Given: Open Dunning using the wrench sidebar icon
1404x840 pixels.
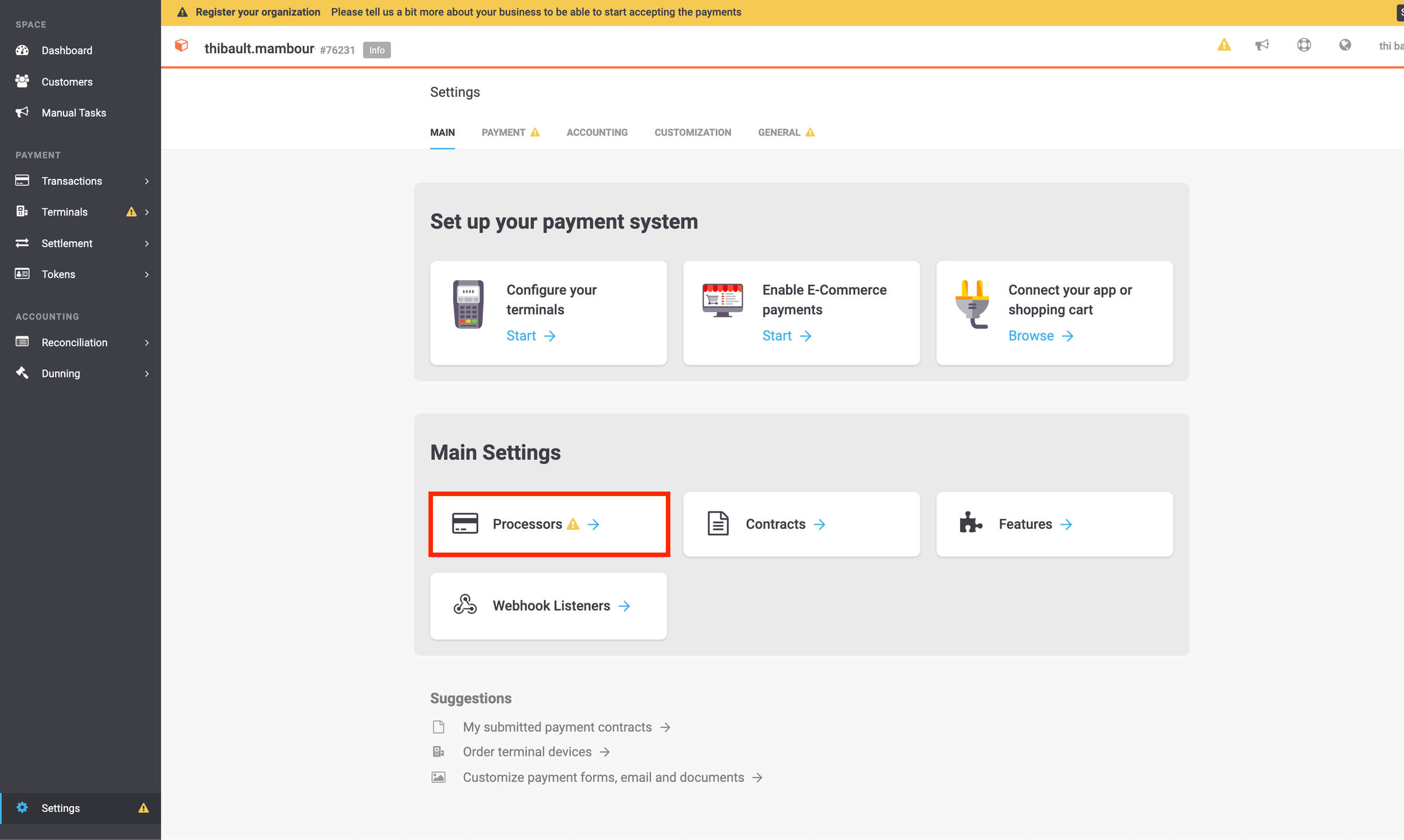Looking at the screenshot, I should (22, 373).
